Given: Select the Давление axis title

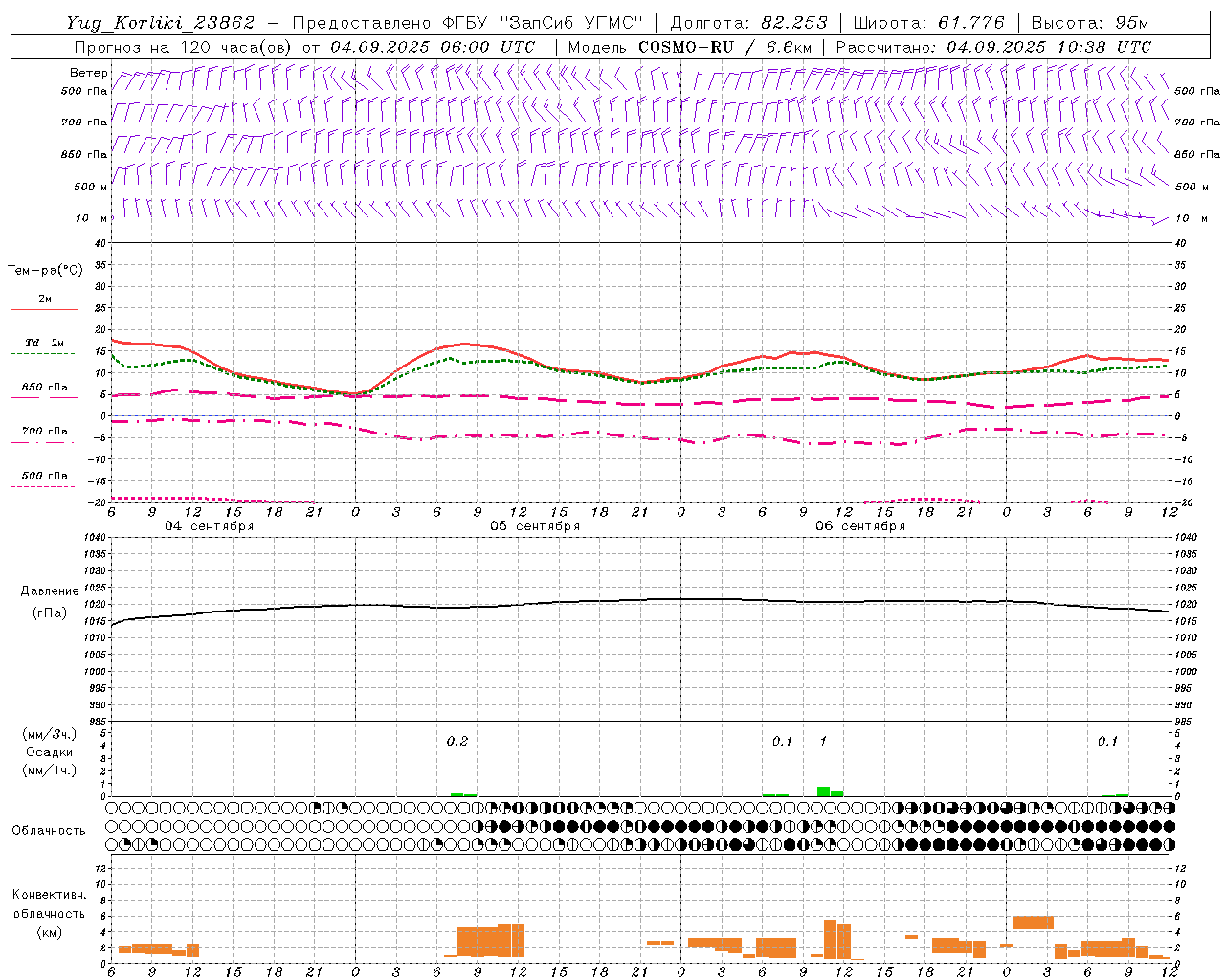Looking at the screenshot, I should (50, 591).
